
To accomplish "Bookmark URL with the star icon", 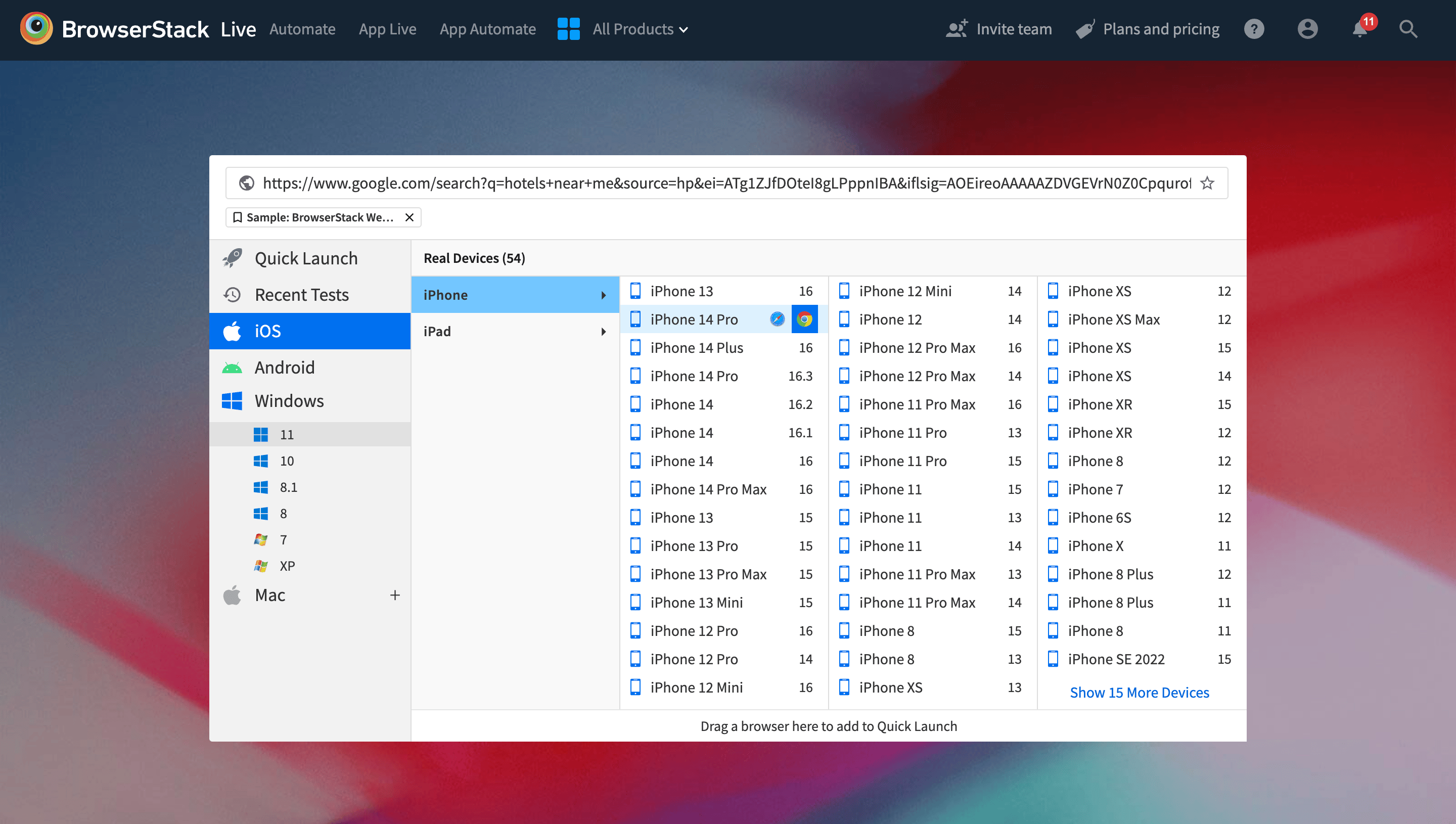I will pos(1207,184).
